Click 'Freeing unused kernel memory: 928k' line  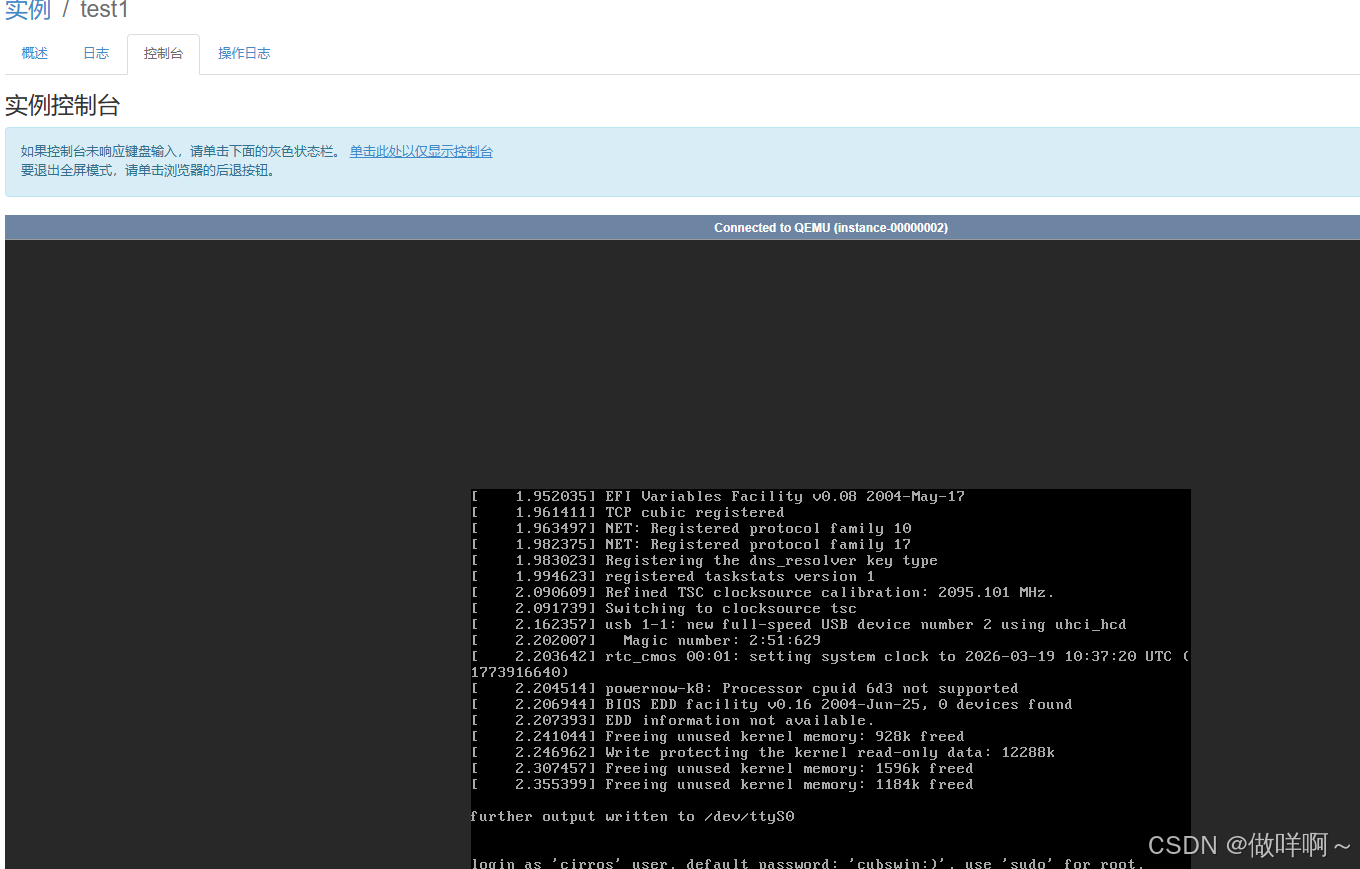[x=718, y=737]
